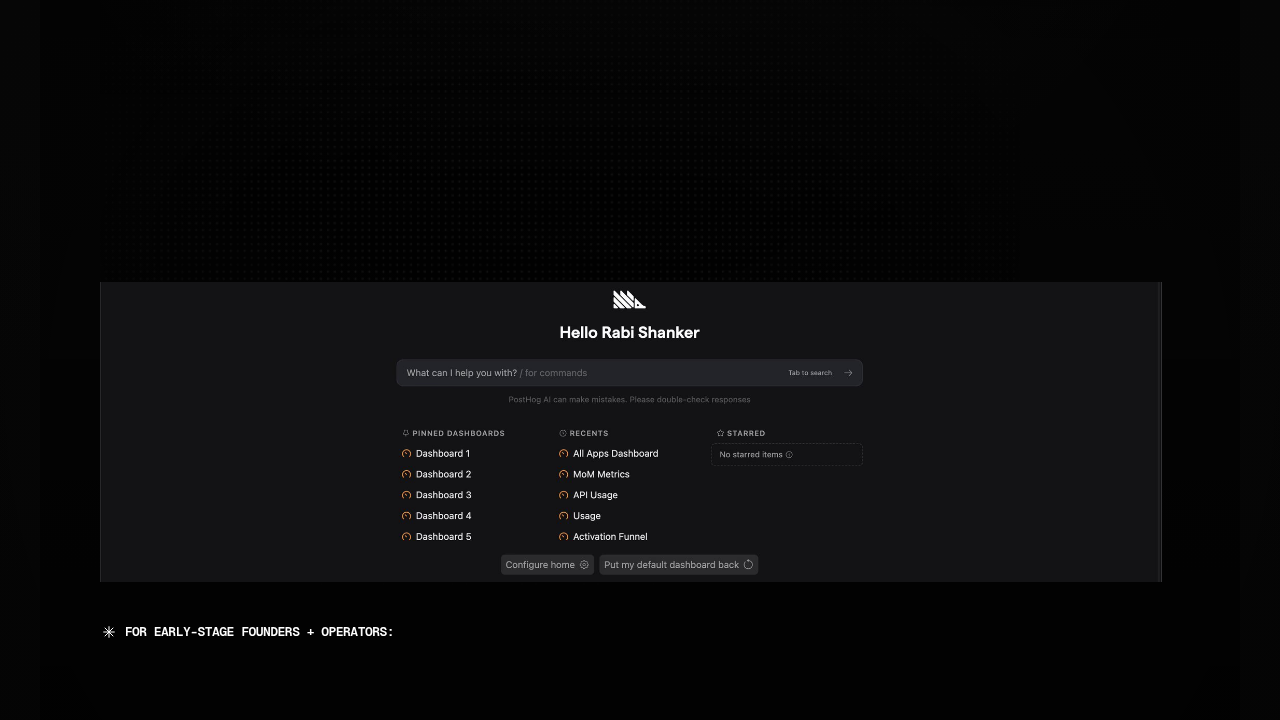Click the 'Tab to search' hint

coord(810,373)
